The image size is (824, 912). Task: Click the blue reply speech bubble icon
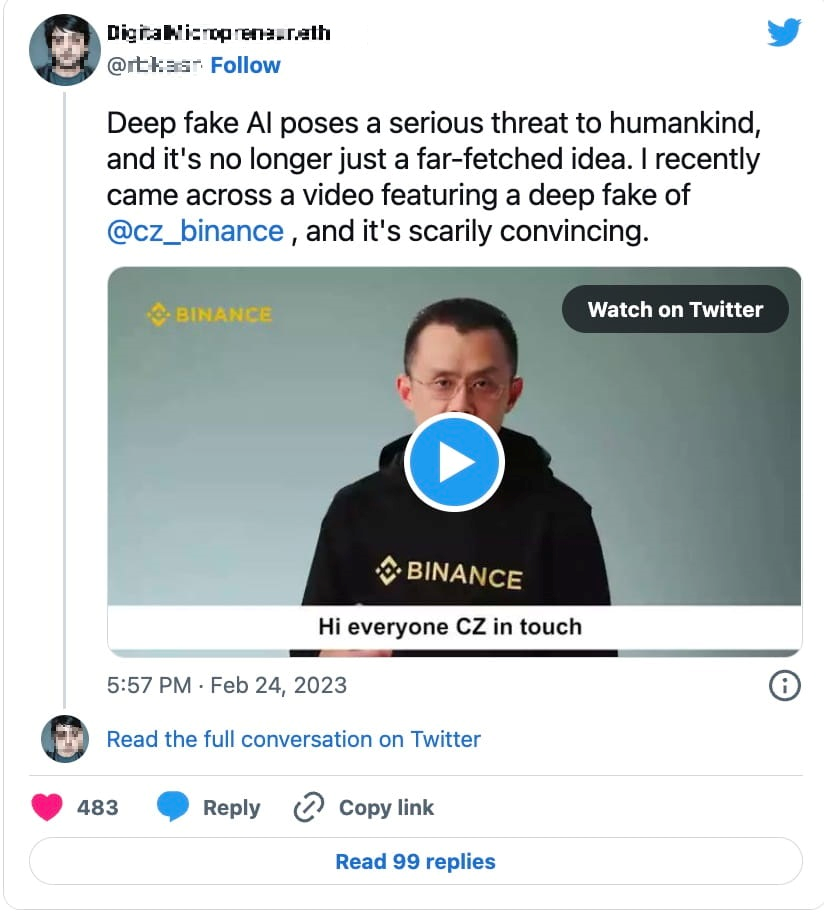pos(172,807)
